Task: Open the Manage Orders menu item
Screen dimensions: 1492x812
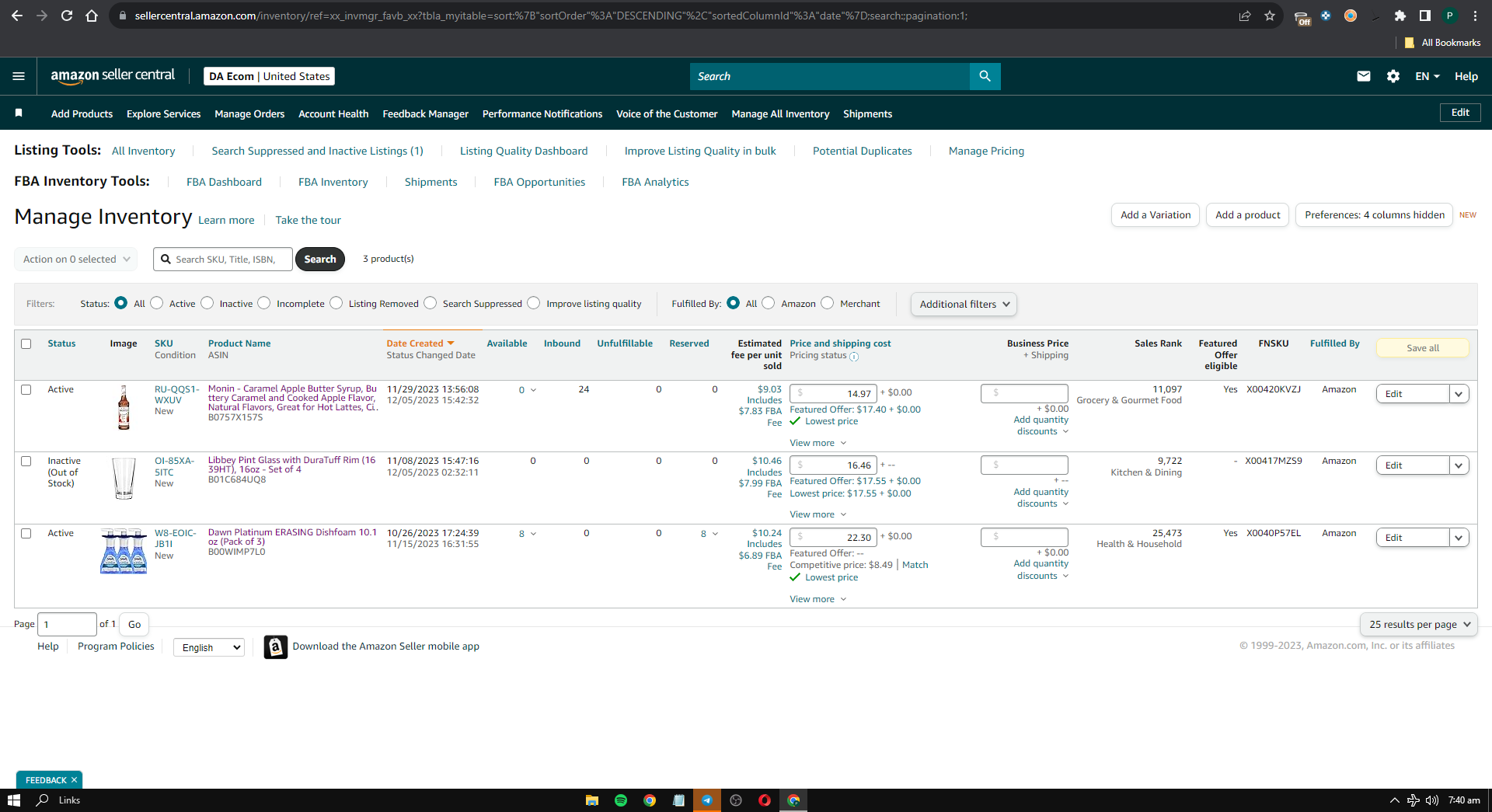Action: (x=249, y=113)
